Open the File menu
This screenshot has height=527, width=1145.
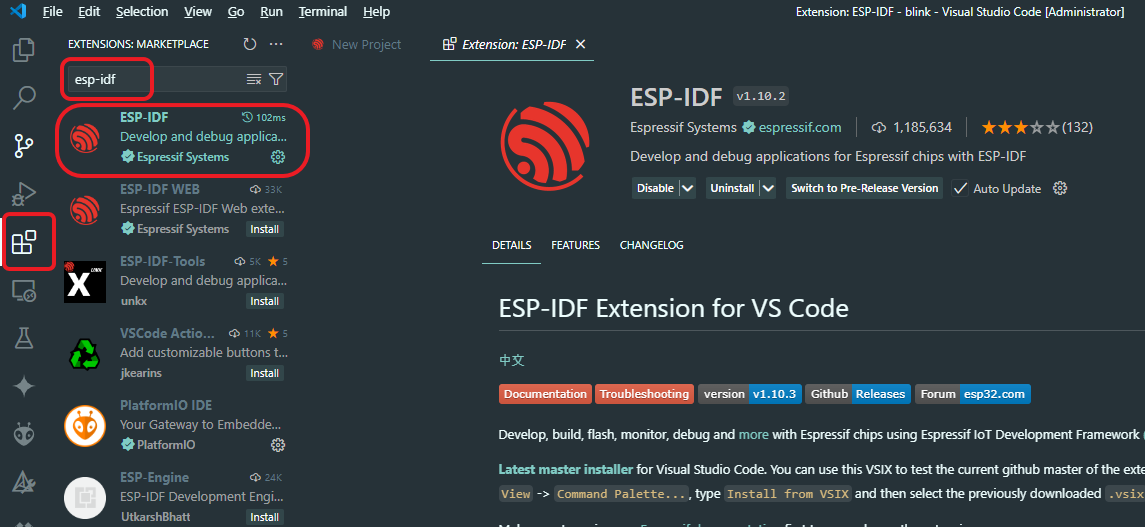53,12
